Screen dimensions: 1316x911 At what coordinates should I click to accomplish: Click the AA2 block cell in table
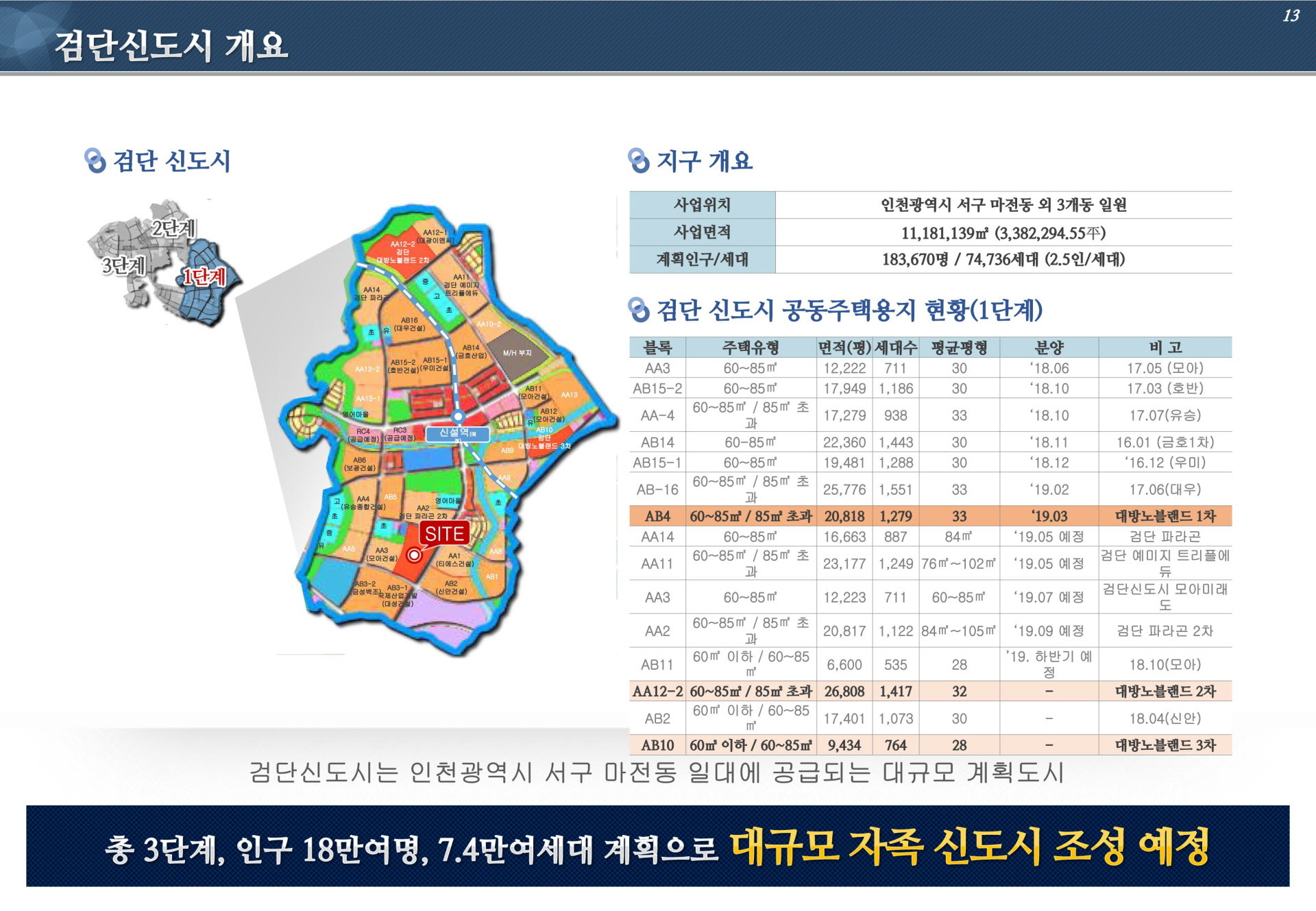pyautogui.click(x=657, y=631)
